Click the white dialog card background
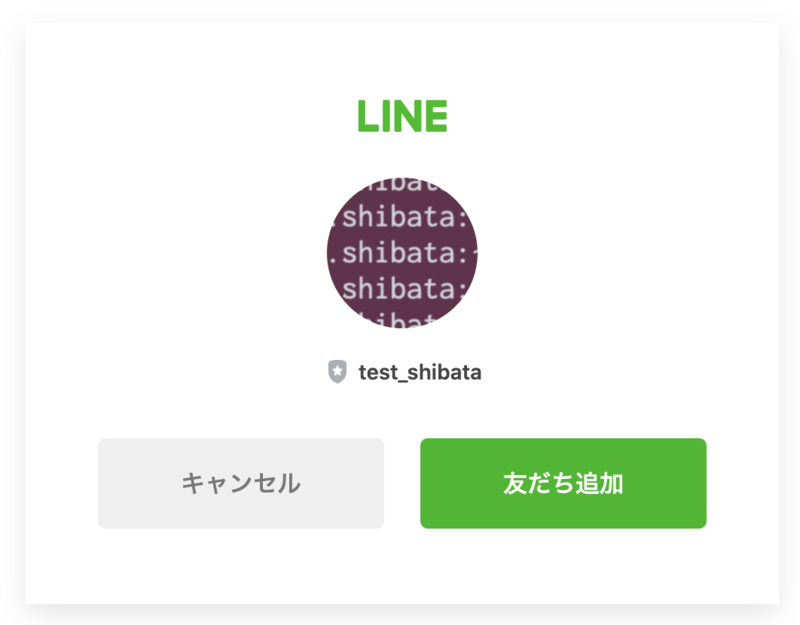The width and height of the screenshot is (800, 625). [x=400, y=570]
